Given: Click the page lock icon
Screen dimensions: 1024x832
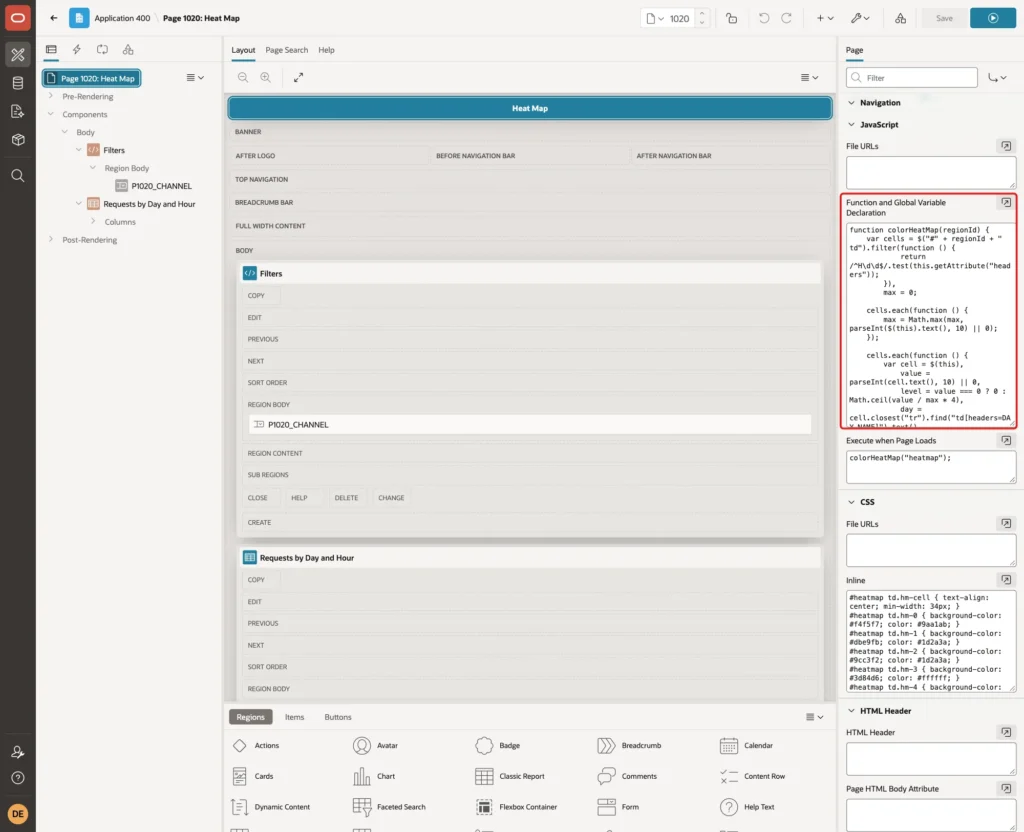Looking at the screenshot, I should 731,18.
